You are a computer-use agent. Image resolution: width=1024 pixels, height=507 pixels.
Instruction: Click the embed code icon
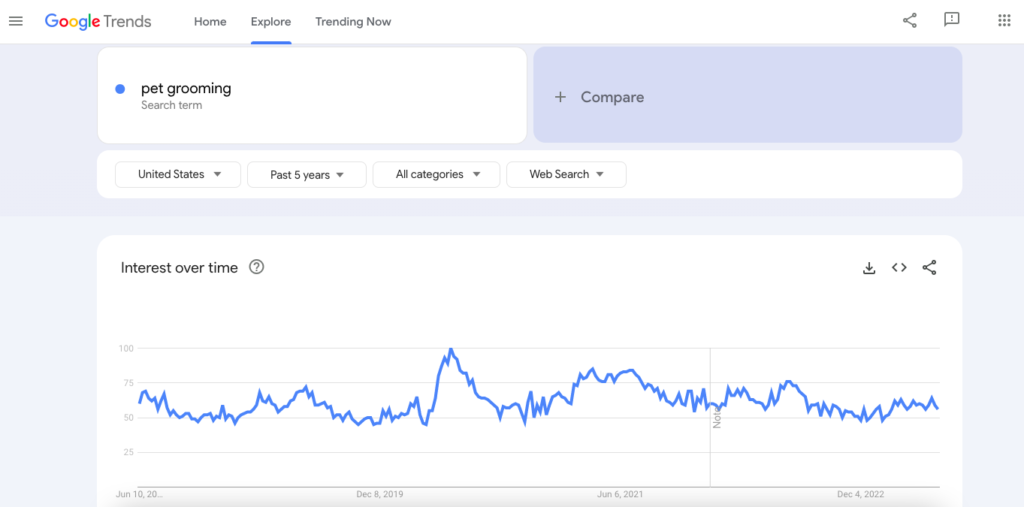[x=899, y=267]
